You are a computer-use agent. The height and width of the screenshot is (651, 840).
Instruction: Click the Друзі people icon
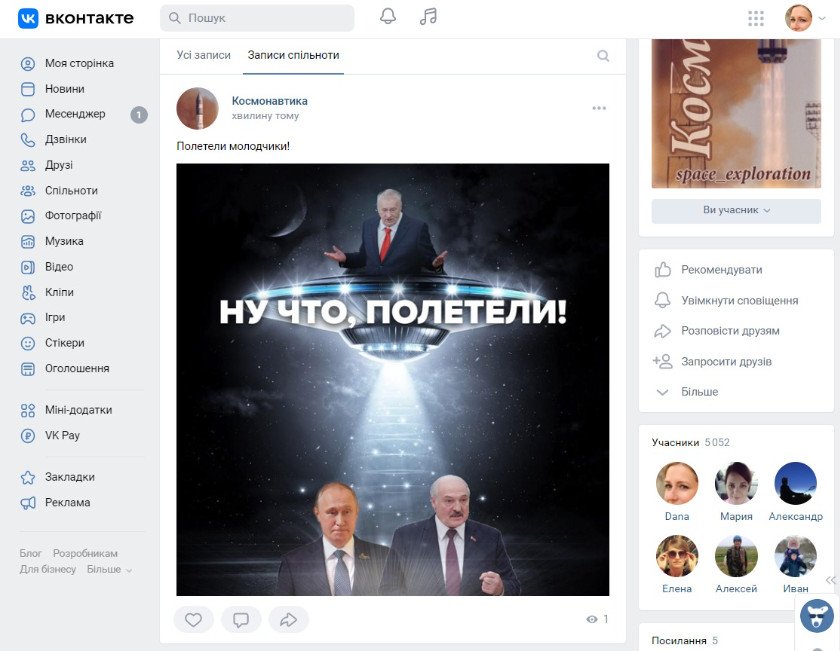point(28,166)
